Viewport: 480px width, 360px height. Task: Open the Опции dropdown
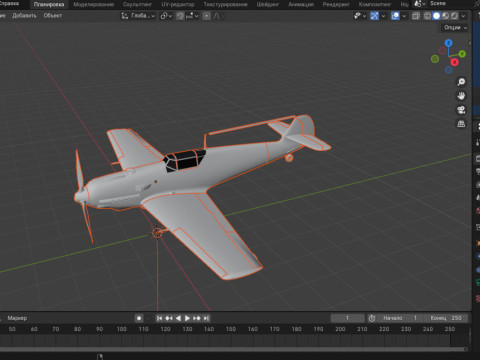coord(455,28)
